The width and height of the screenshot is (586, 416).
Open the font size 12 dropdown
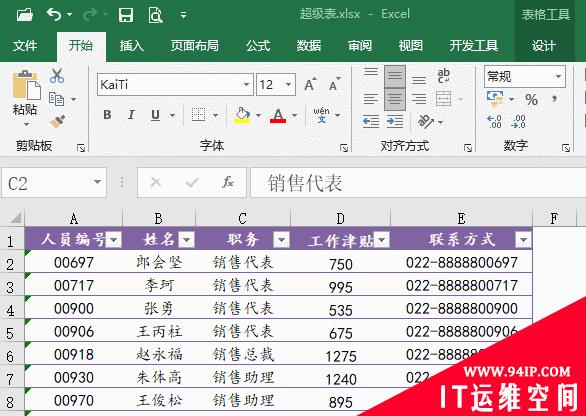tap(288, 84)
